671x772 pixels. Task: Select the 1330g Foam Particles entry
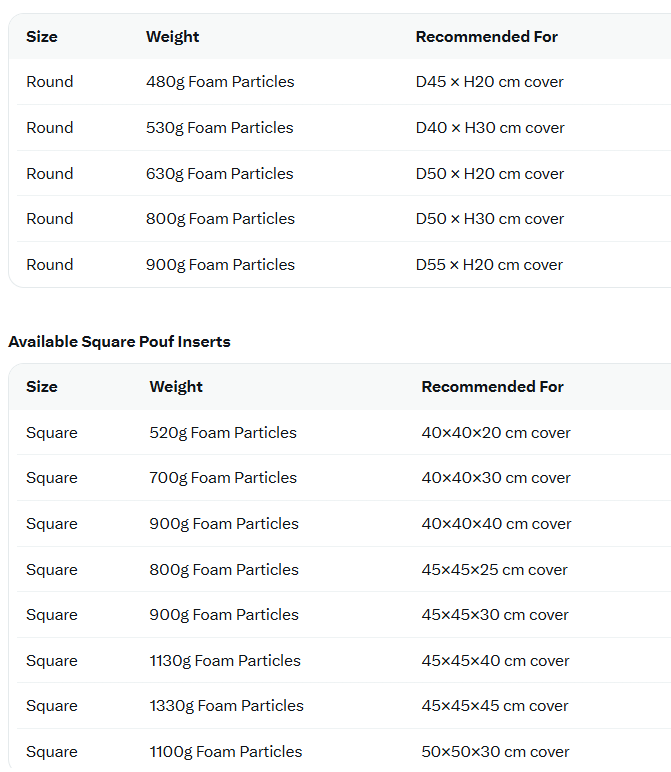tap(226, 706)
